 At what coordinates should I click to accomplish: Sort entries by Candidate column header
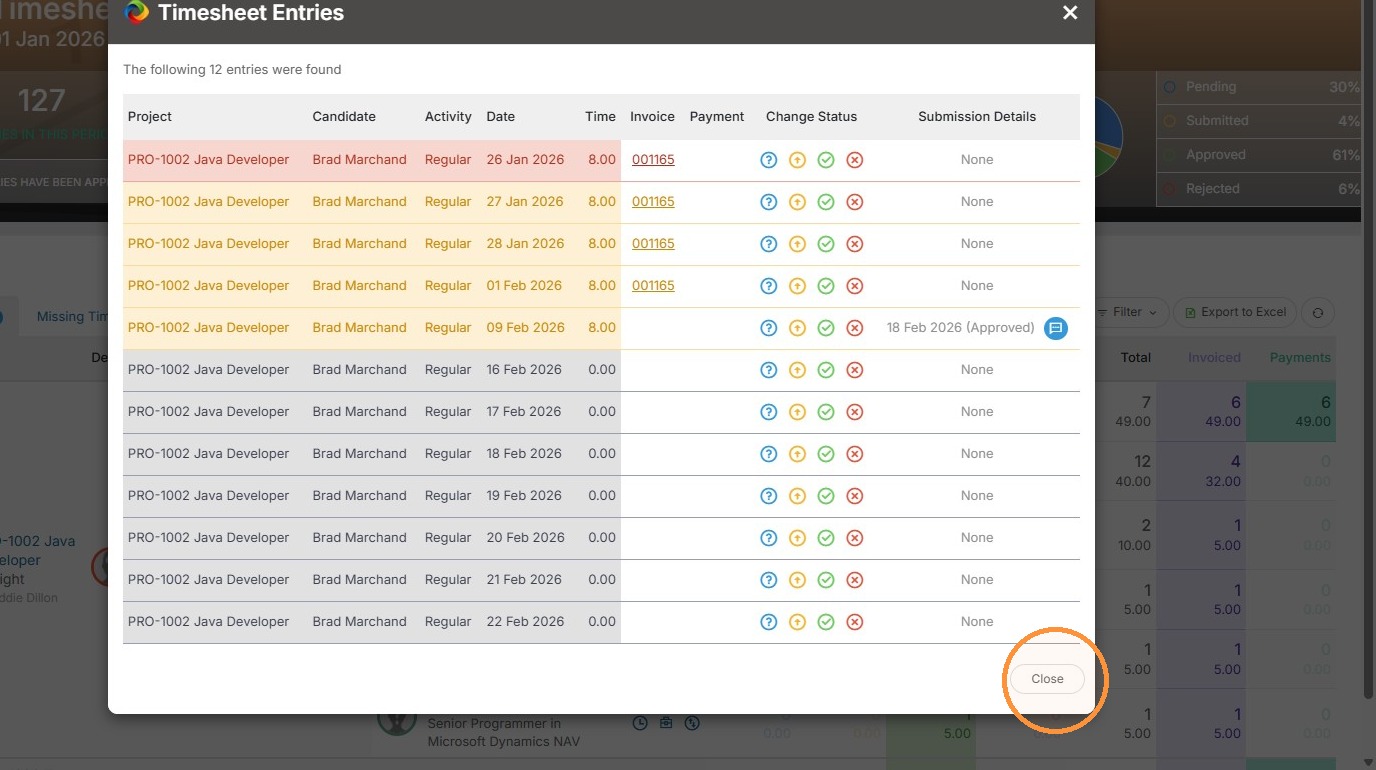pos(344,117)
